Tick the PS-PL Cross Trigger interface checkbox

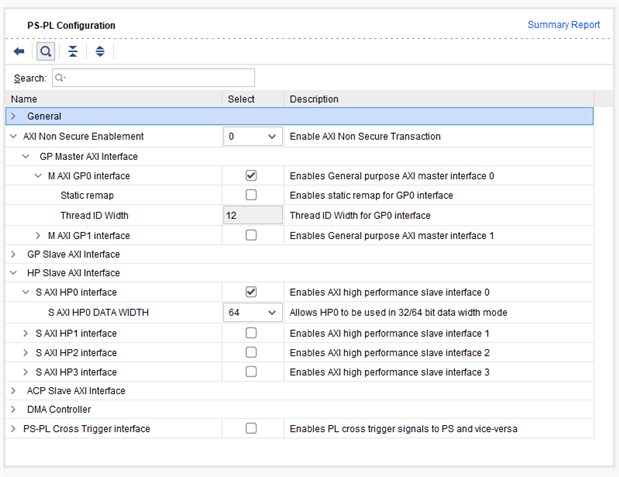point(251,429)
